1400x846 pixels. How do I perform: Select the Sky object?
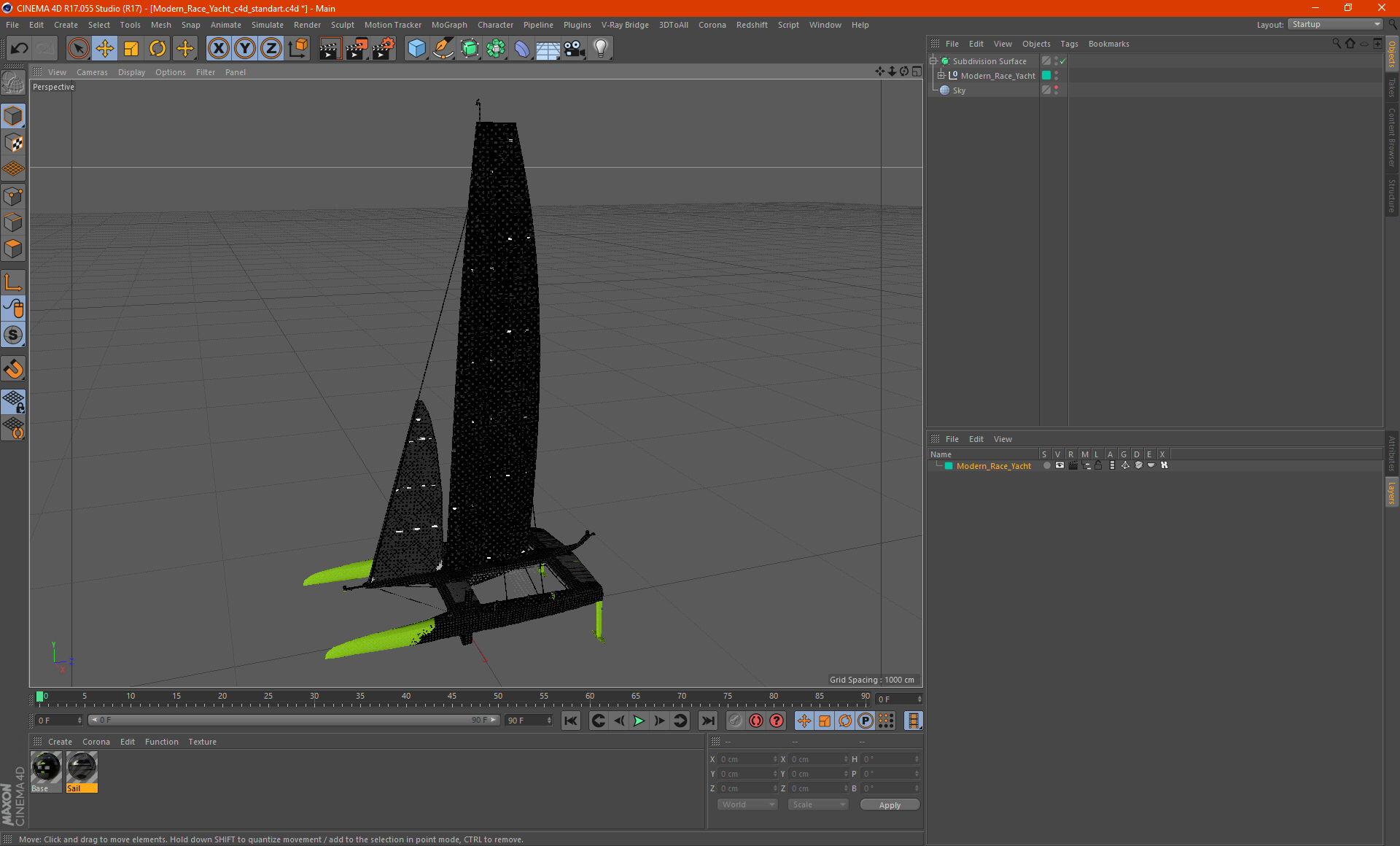959,90
